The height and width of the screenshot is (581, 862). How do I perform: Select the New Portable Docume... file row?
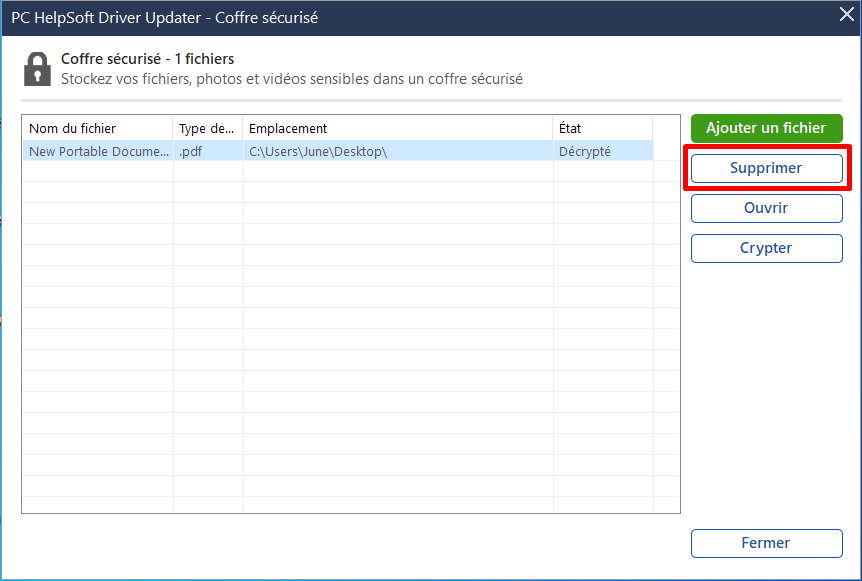click(x=338, y=151)
